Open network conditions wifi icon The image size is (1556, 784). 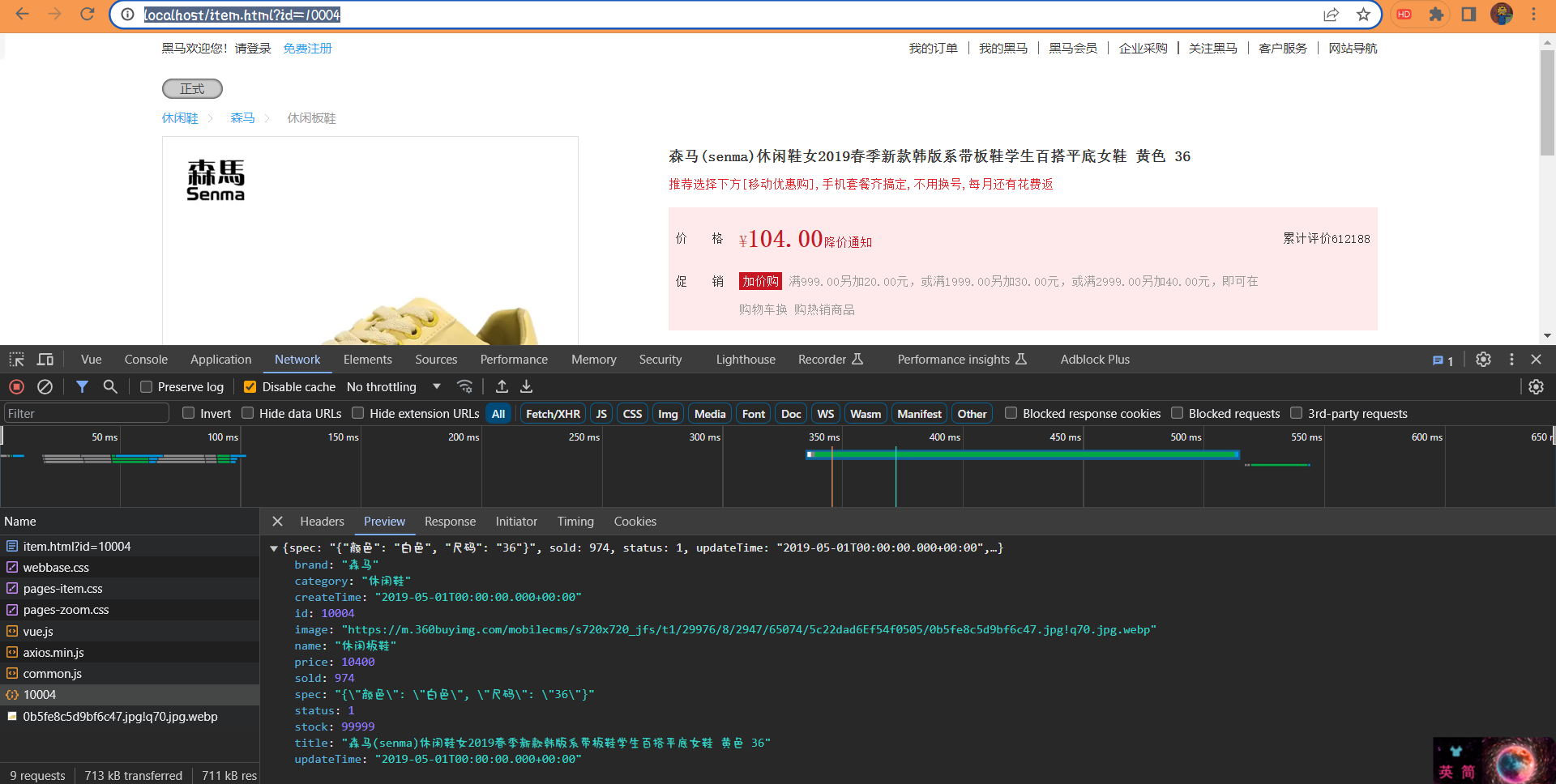coord(464,387)
